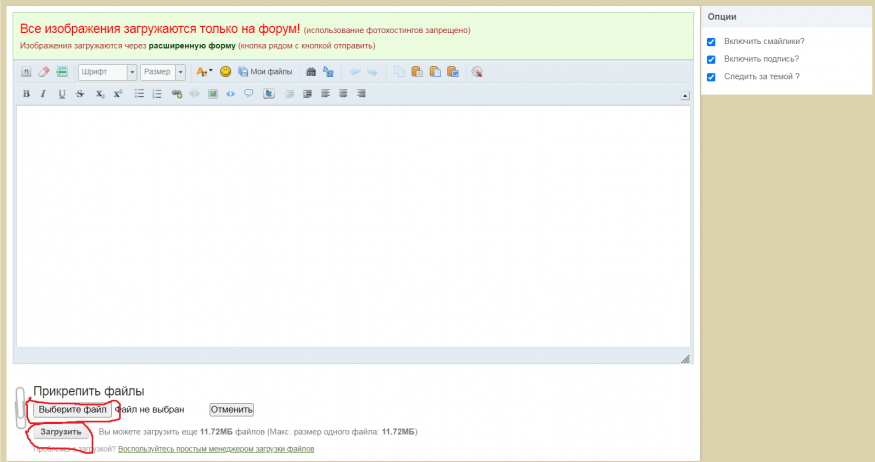Toggle bold text formatting
Screen dimensions: 875x462
coord(26,94)
